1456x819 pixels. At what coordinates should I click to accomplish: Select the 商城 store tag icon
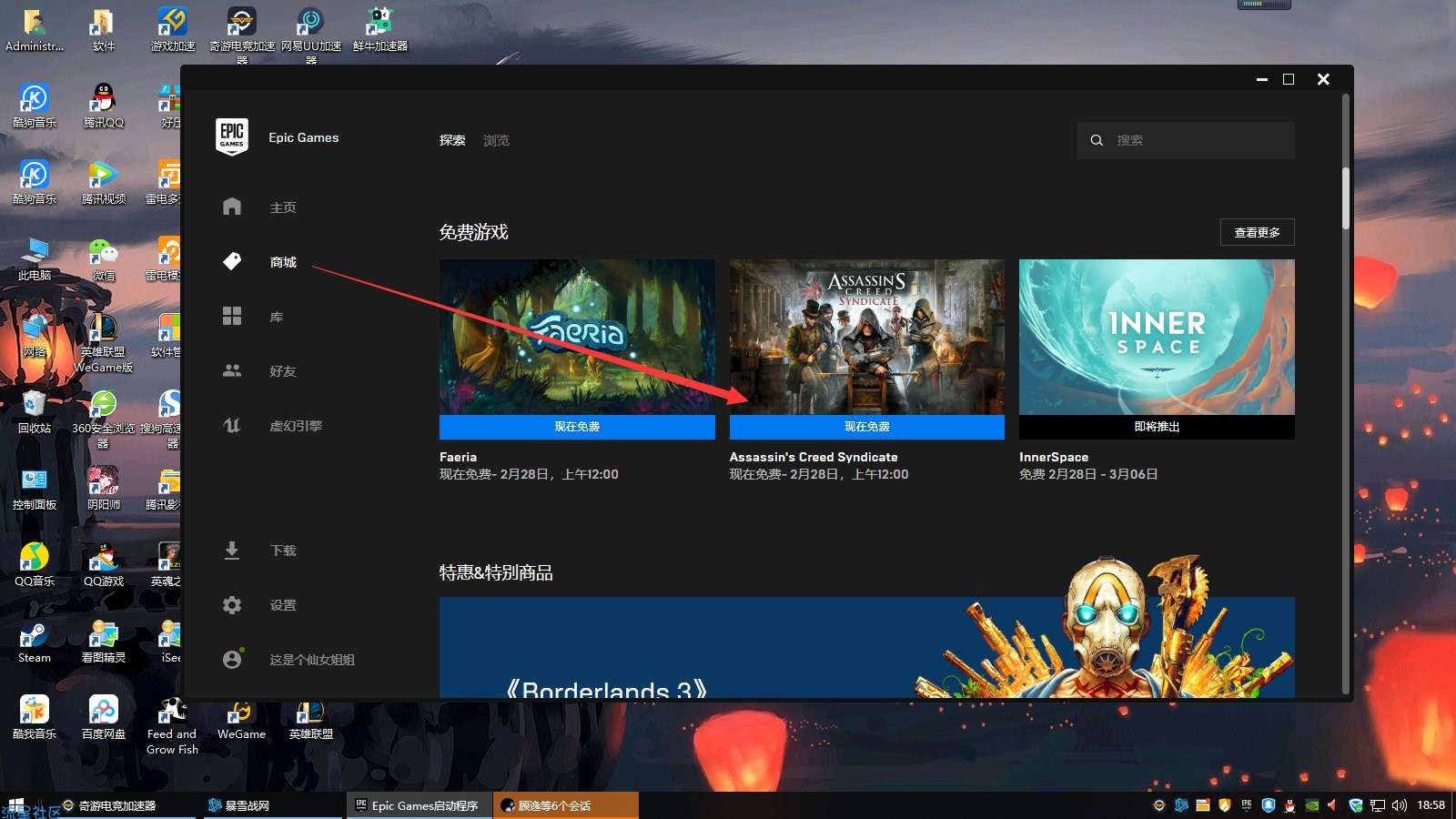click(232, 261)
